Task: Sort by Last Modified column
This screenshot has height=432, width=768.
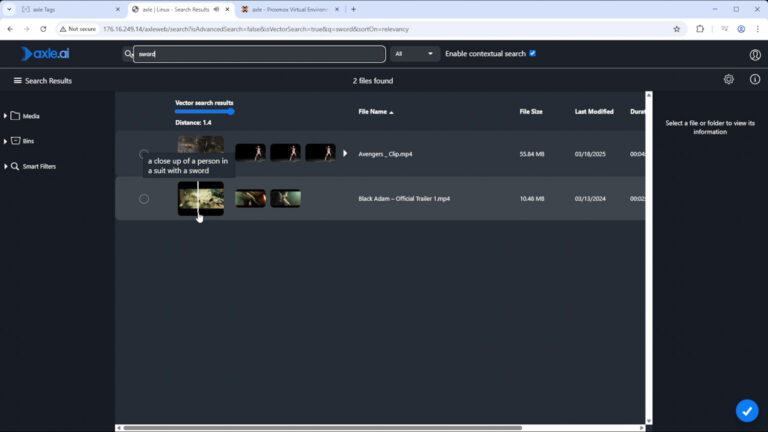Action: click(x=594, y=112)
